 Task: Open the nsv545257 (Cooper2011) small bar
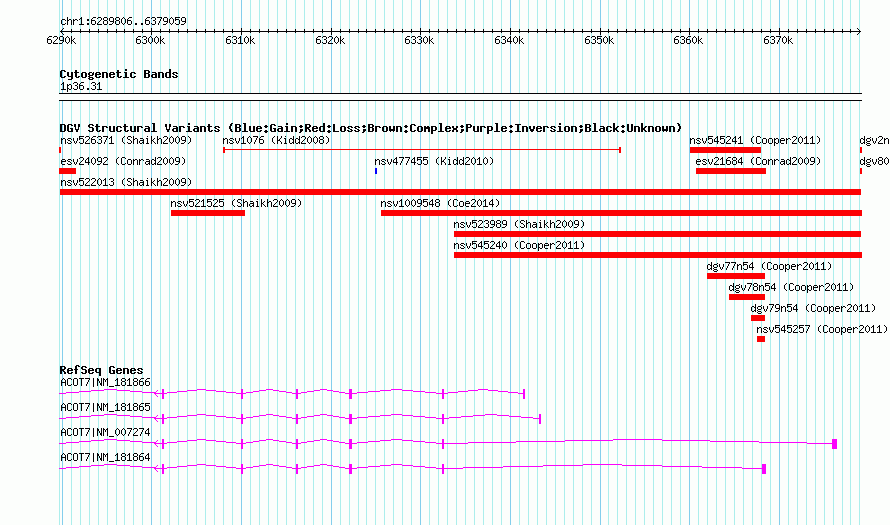761,339
